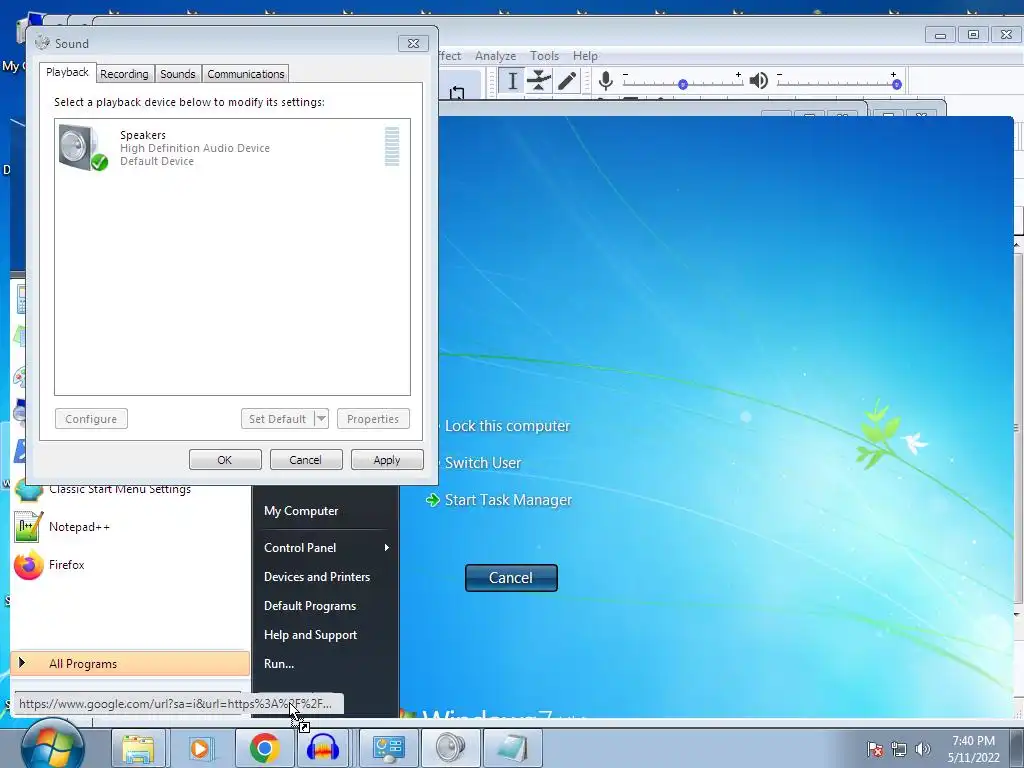This screenshot has height=768, width=1024.
Task: Select the Audacity Draw pencil tool
Action: (x=566, y=81)
